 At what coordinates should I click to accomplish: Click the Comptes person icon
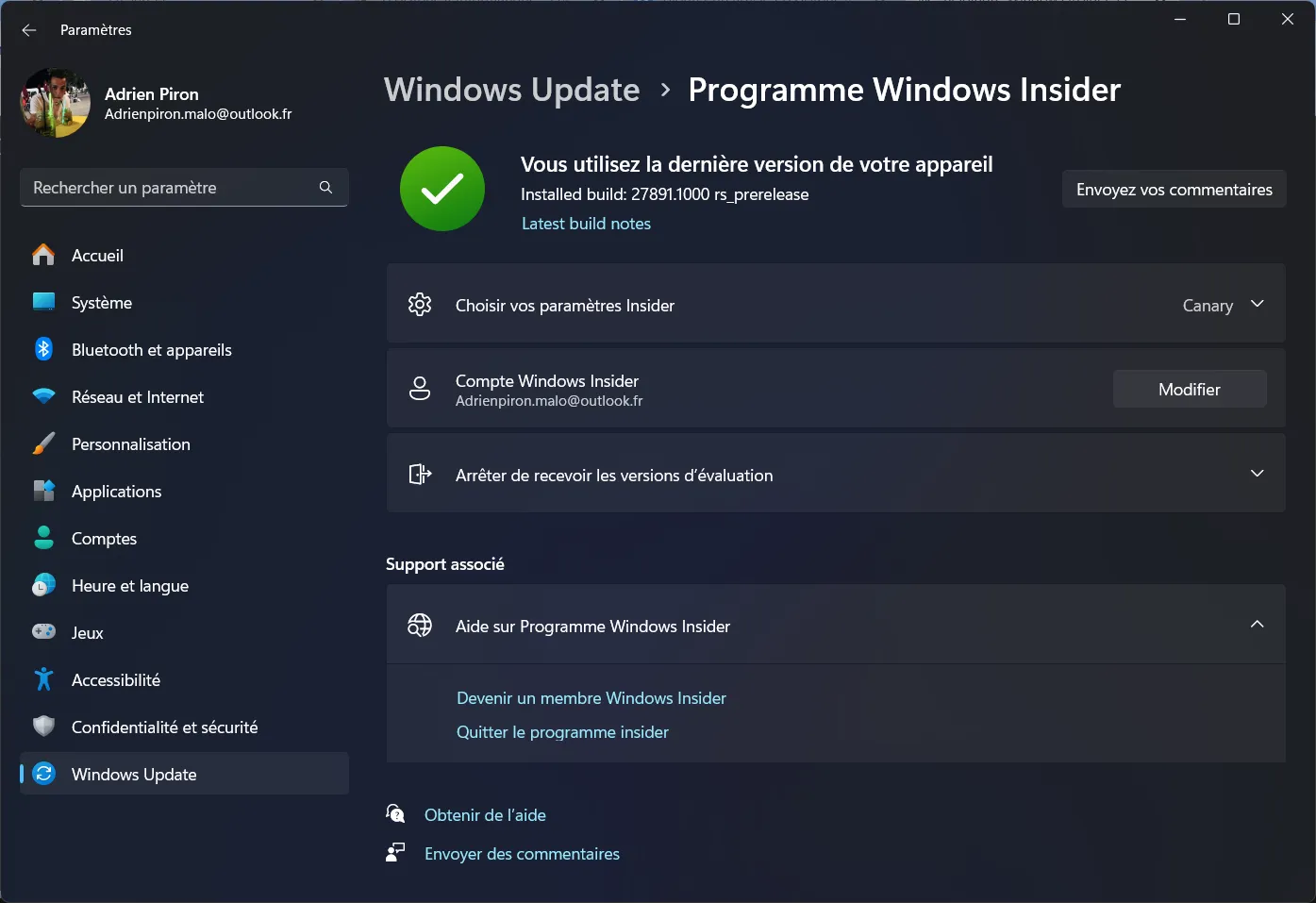click(x=43, y=538)
